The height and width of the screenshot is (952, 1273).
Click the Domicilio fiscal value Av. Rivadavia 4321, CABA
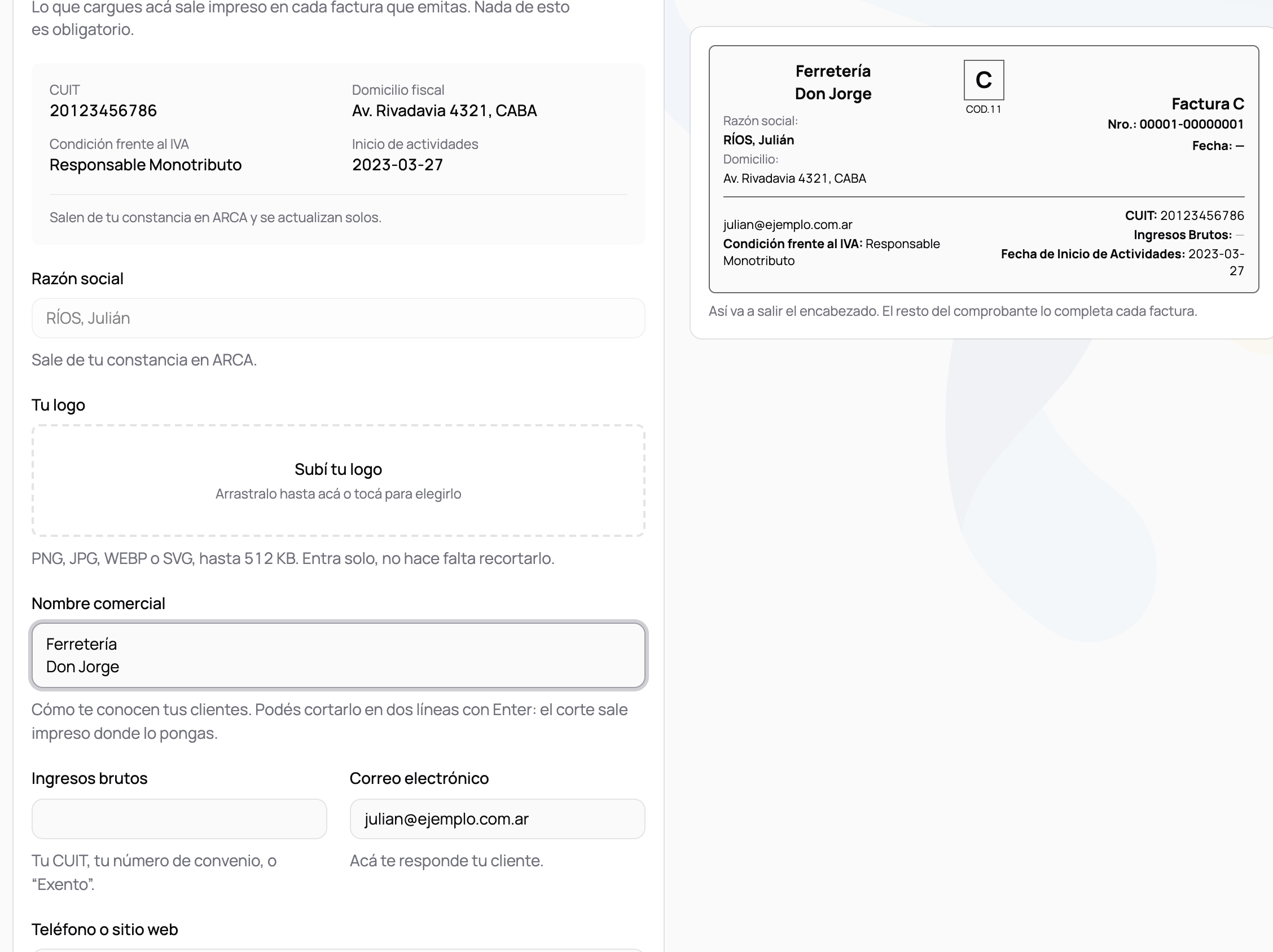pyautogui.click(x=444, y=111)
